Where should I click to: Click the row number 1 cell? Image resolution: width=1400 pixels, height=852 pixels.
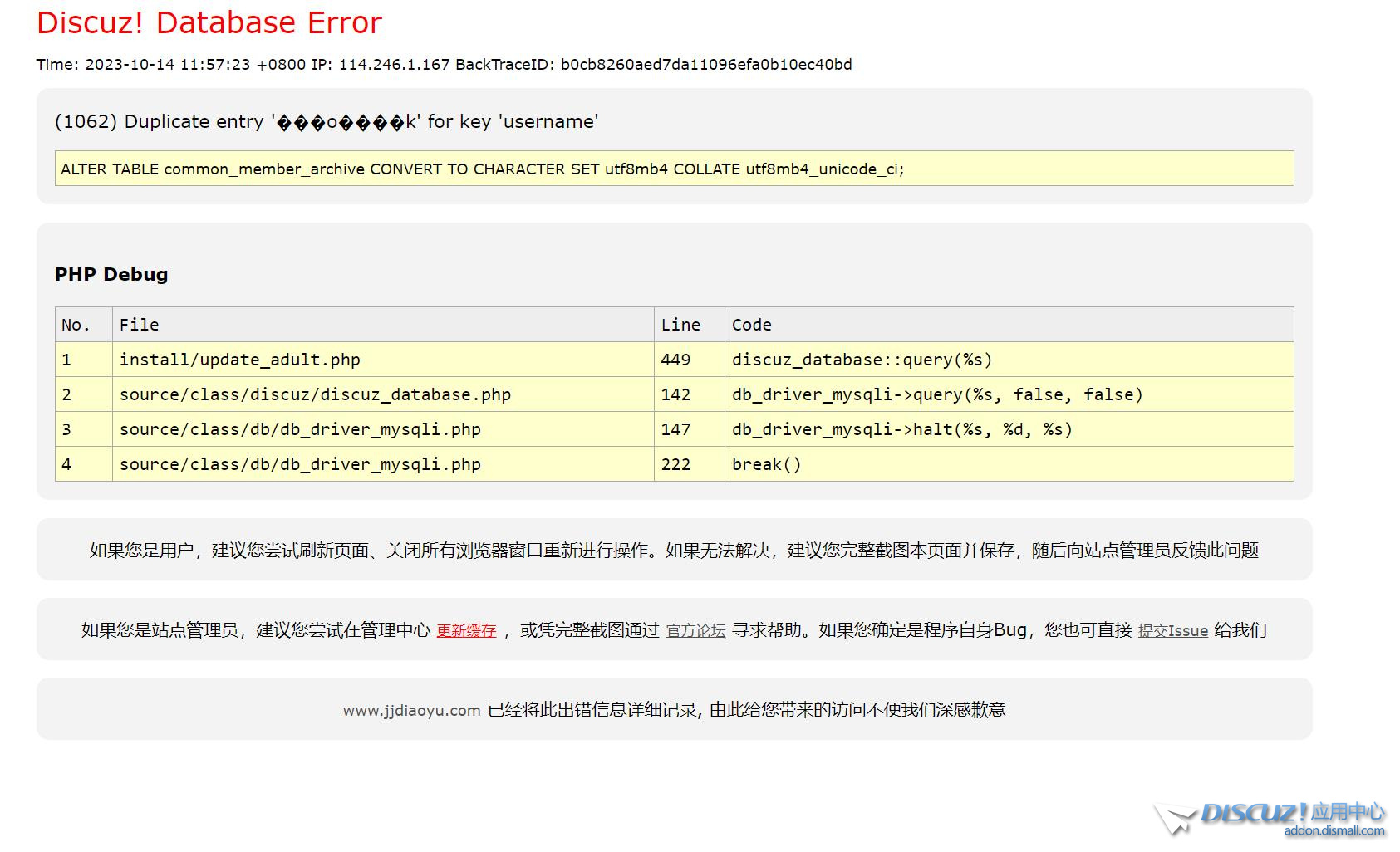tap(84, 360)
